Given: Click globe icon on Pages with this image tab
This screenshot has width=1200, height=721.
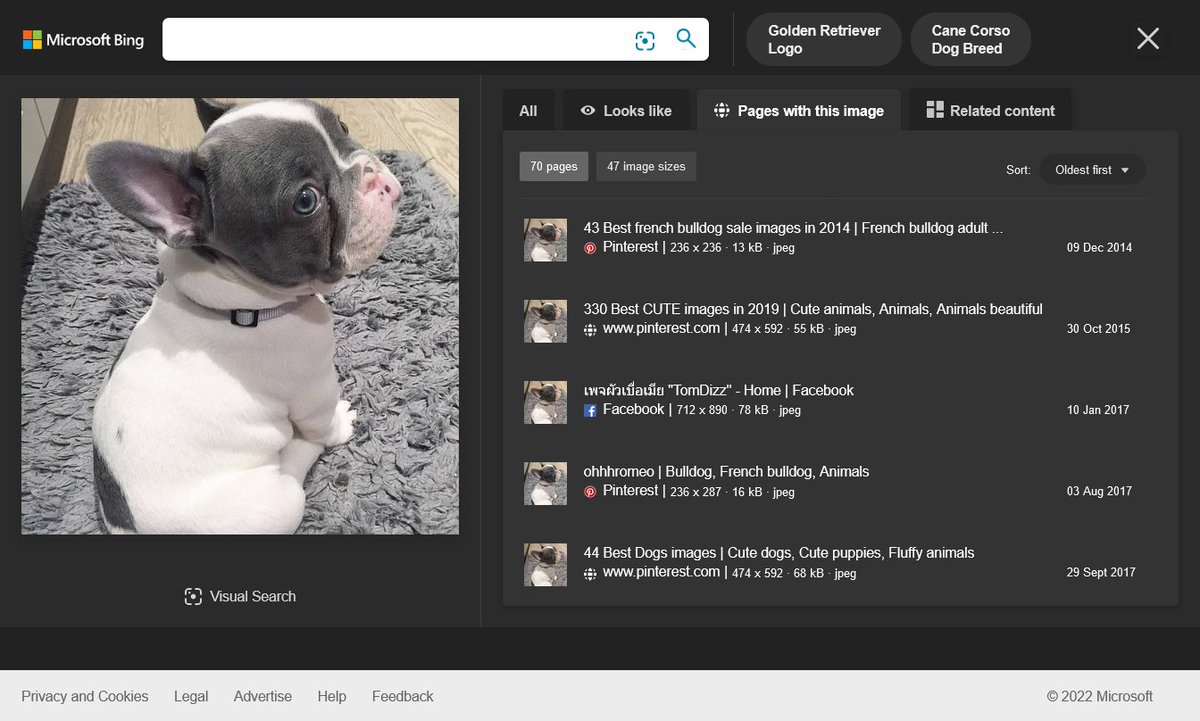Looking at the screenshot, I should [722, 111].
